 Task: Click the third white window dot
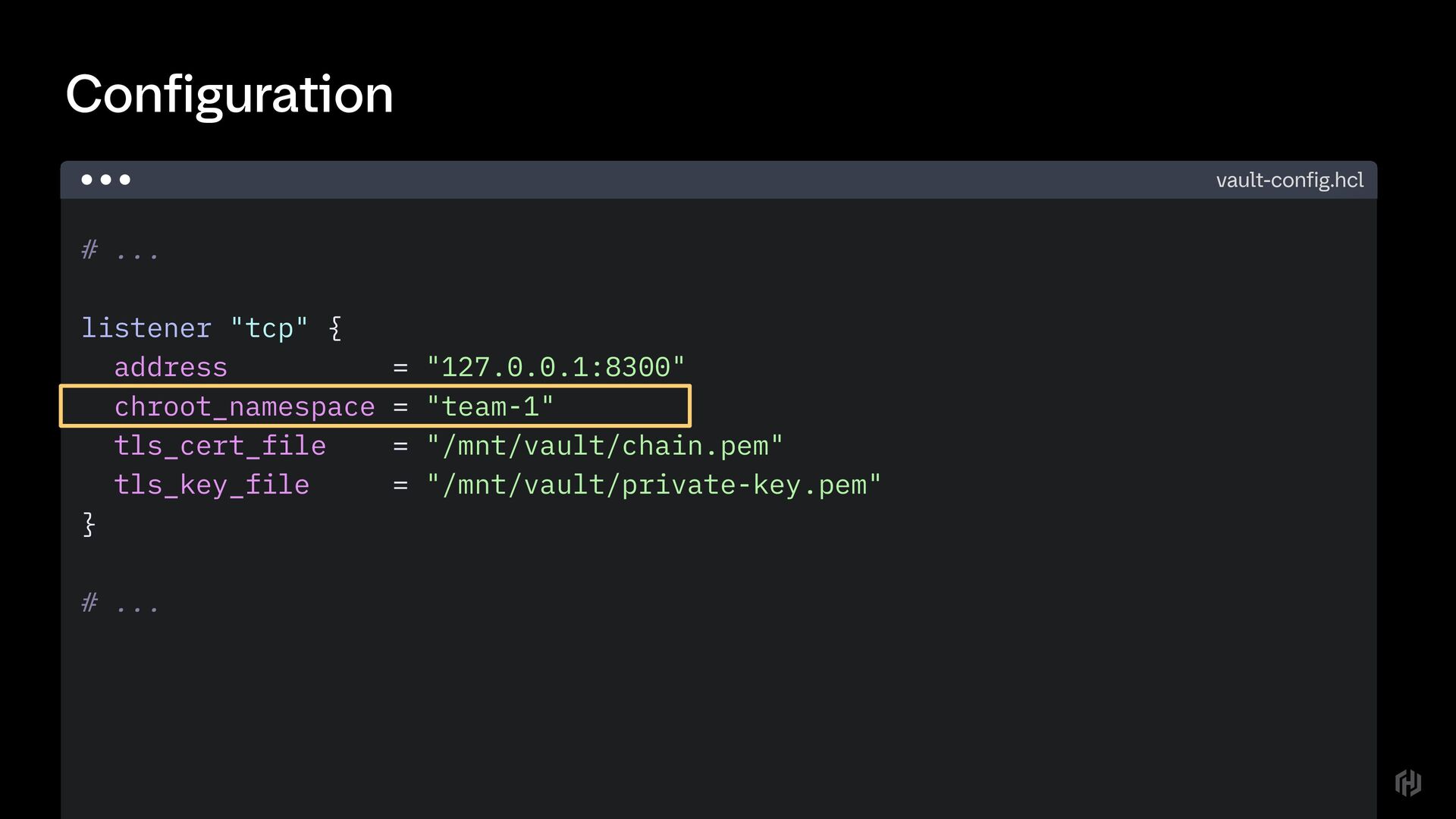125,180
